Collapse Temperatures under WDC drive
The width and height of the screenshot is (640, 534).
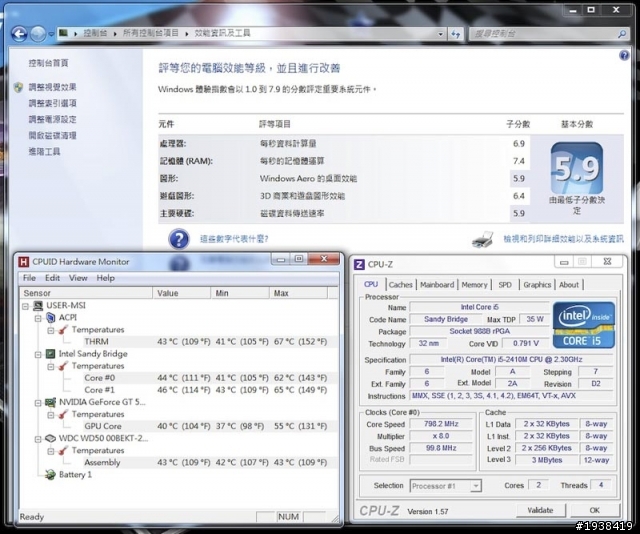(51, 451)
